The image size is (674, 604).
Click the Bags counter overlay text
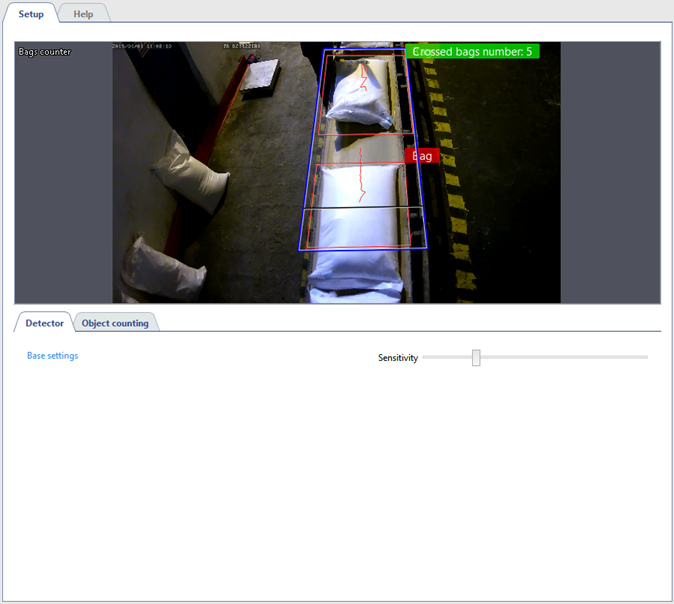point(45,51)
